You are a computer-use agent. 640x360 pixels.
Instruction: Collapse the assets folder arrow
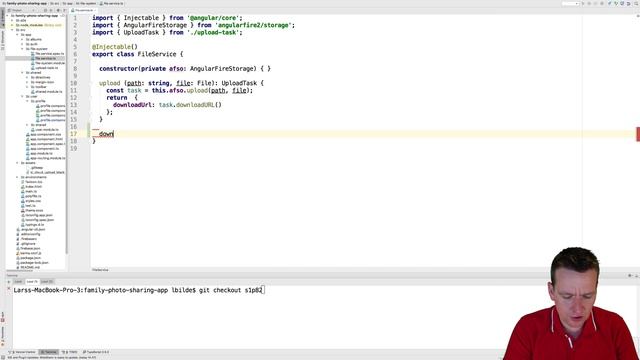tap(18, 163)
